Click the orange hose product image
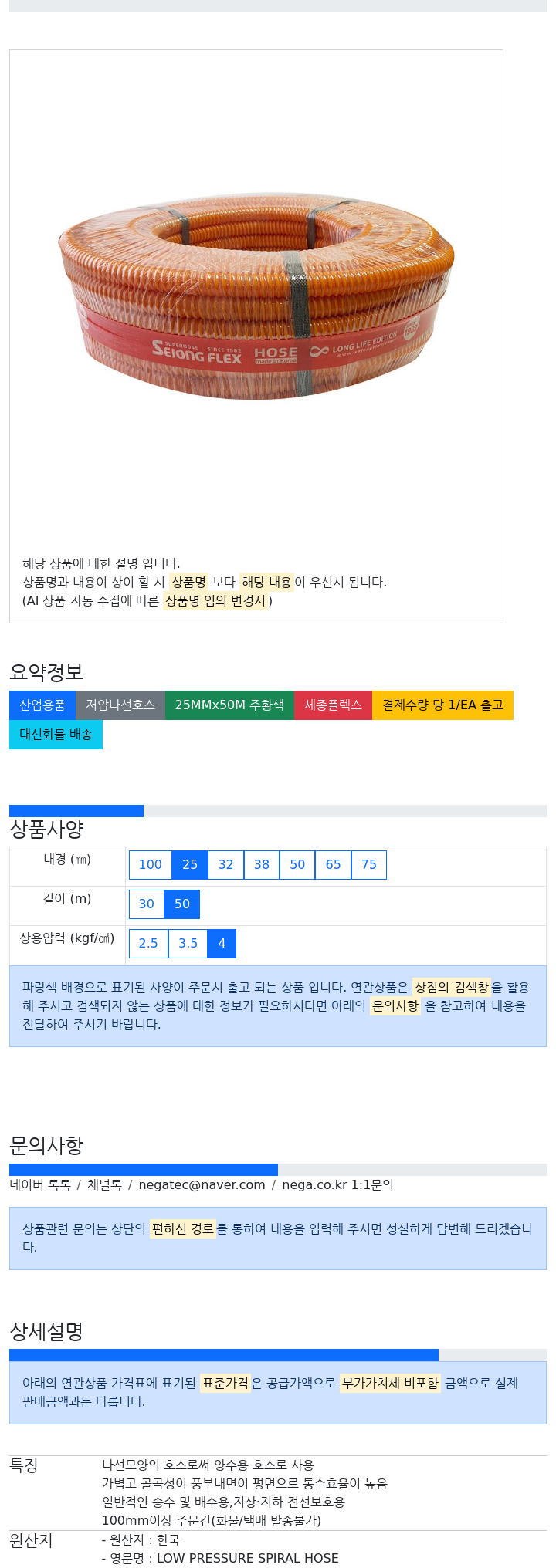This screenshot has height=1568, width=556. (x=256, y=296)
